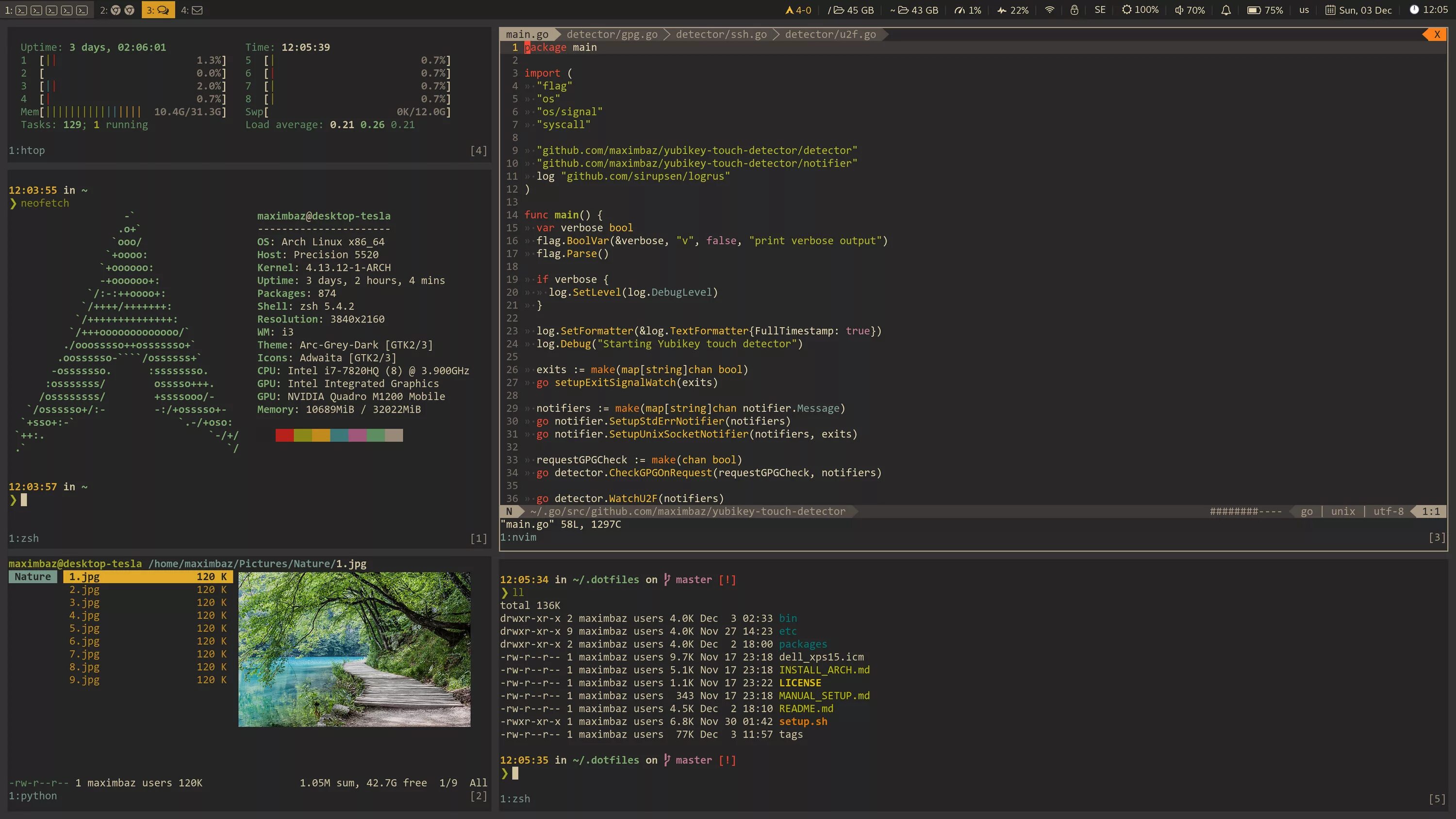The image size is (1456, 819).
Task: Click the log.Debug line 24 in nvim
Action: click(669, 344)
